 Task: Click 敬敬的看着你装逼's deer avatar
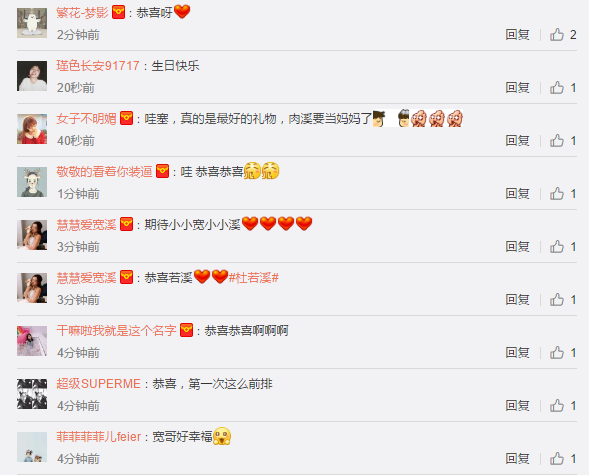click(32, 182)
